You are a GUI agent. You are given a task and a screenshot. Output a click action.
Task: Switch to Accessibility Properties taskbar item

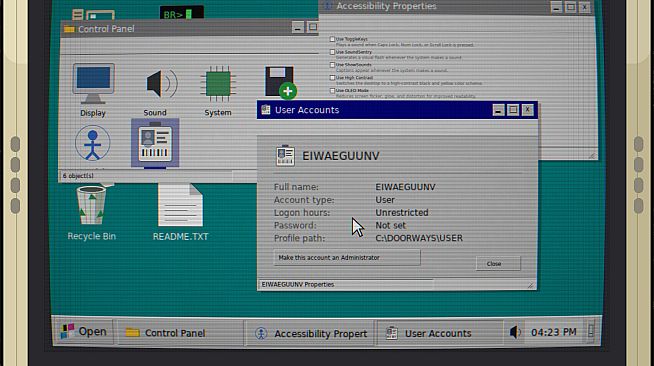pyautogui.click(x=310, y=333)
